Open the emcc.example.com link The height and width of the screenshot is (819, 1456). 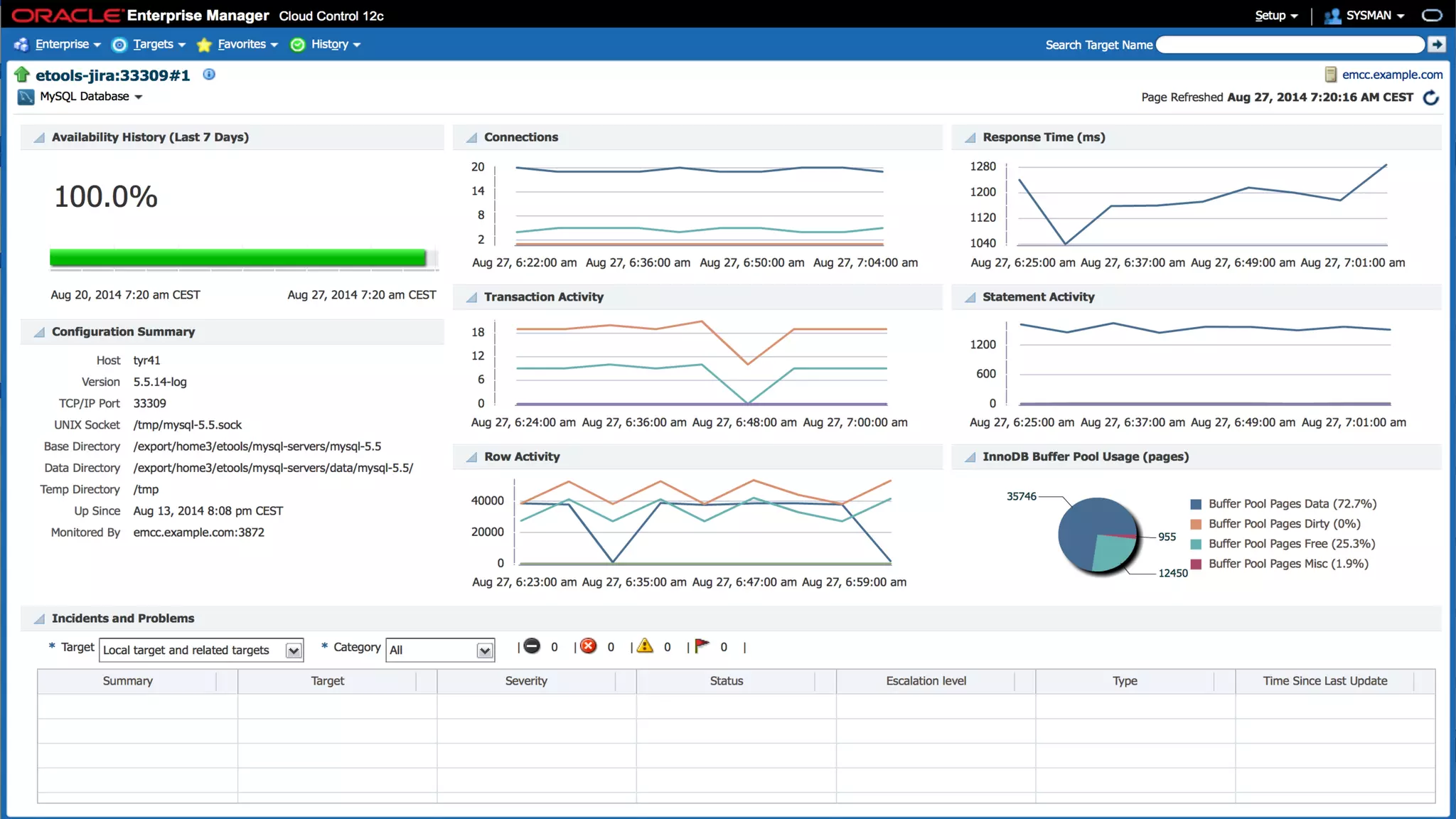pyautogui.click(x=1392, y=75)
